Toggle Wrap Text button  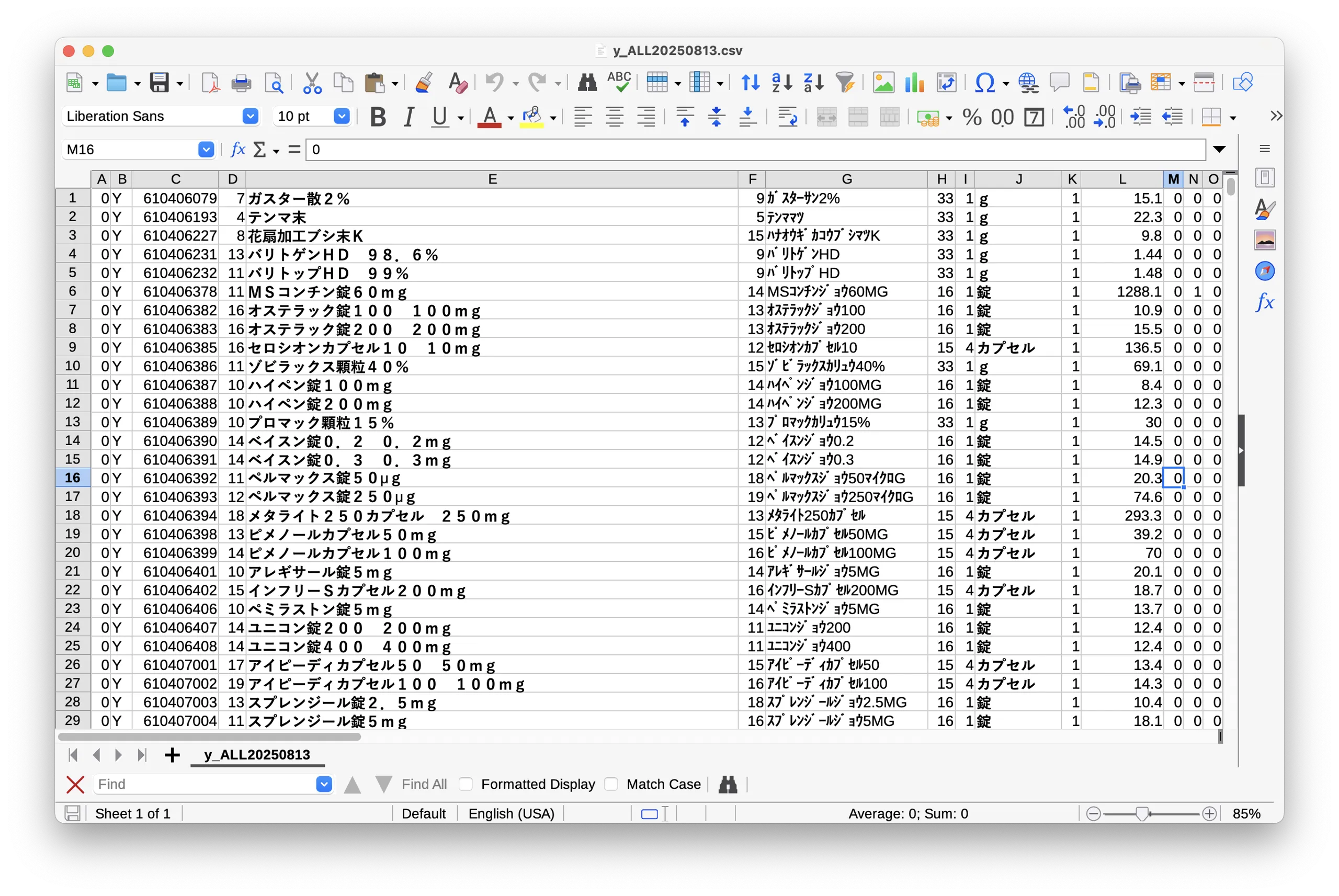click(788, 117)
